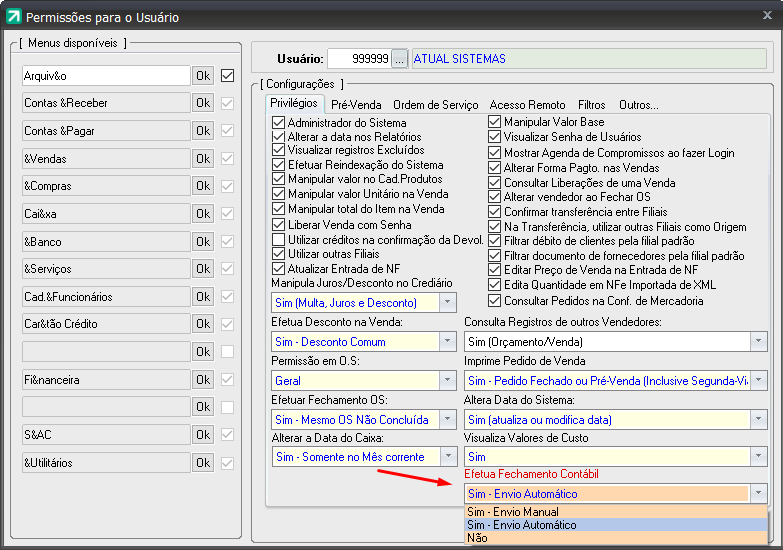
Task: Go to the Acesso Remoto tab
Action: coord(526,105)
